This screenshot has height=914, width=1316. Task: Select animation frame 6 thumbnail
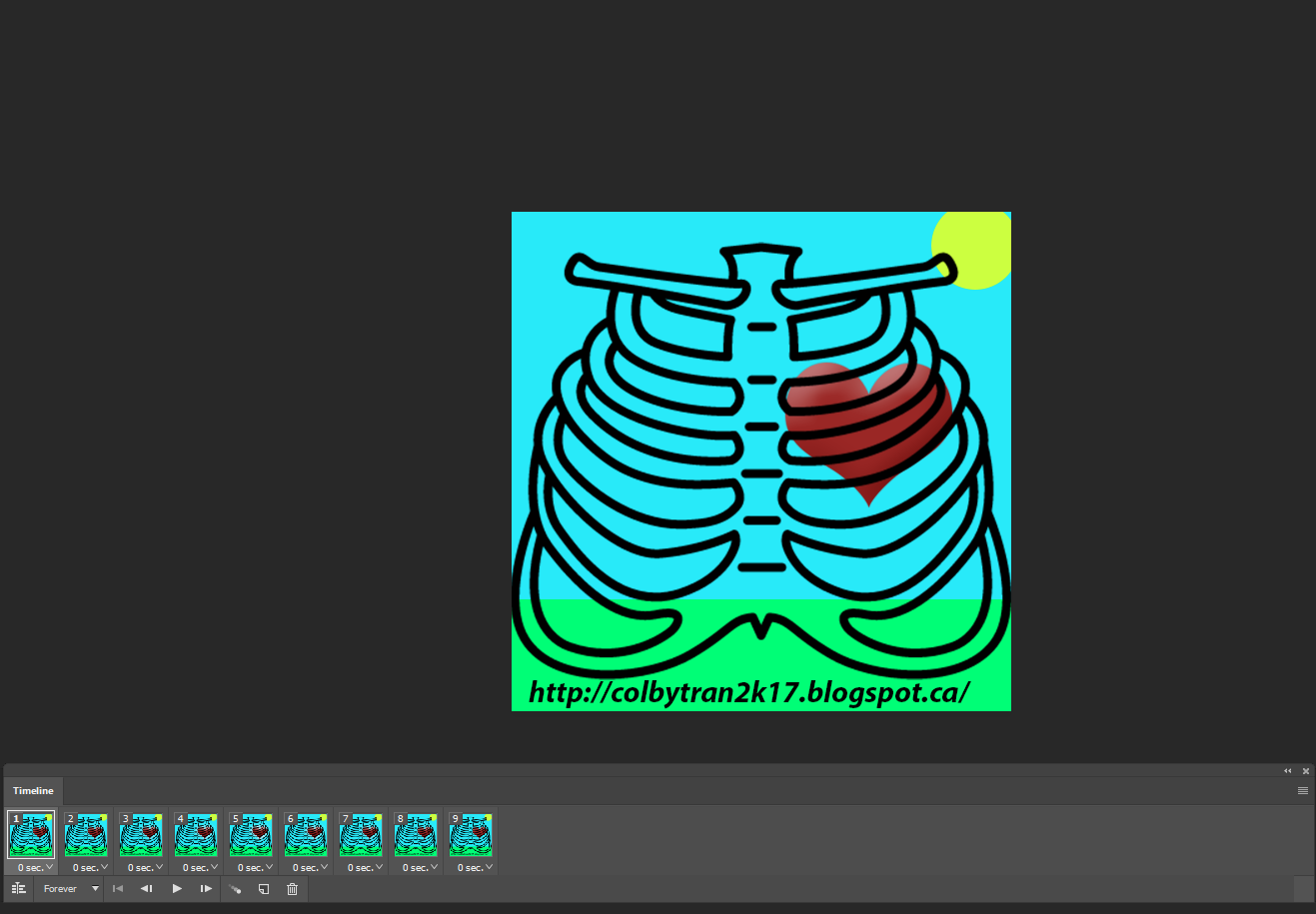pos(306,834)
